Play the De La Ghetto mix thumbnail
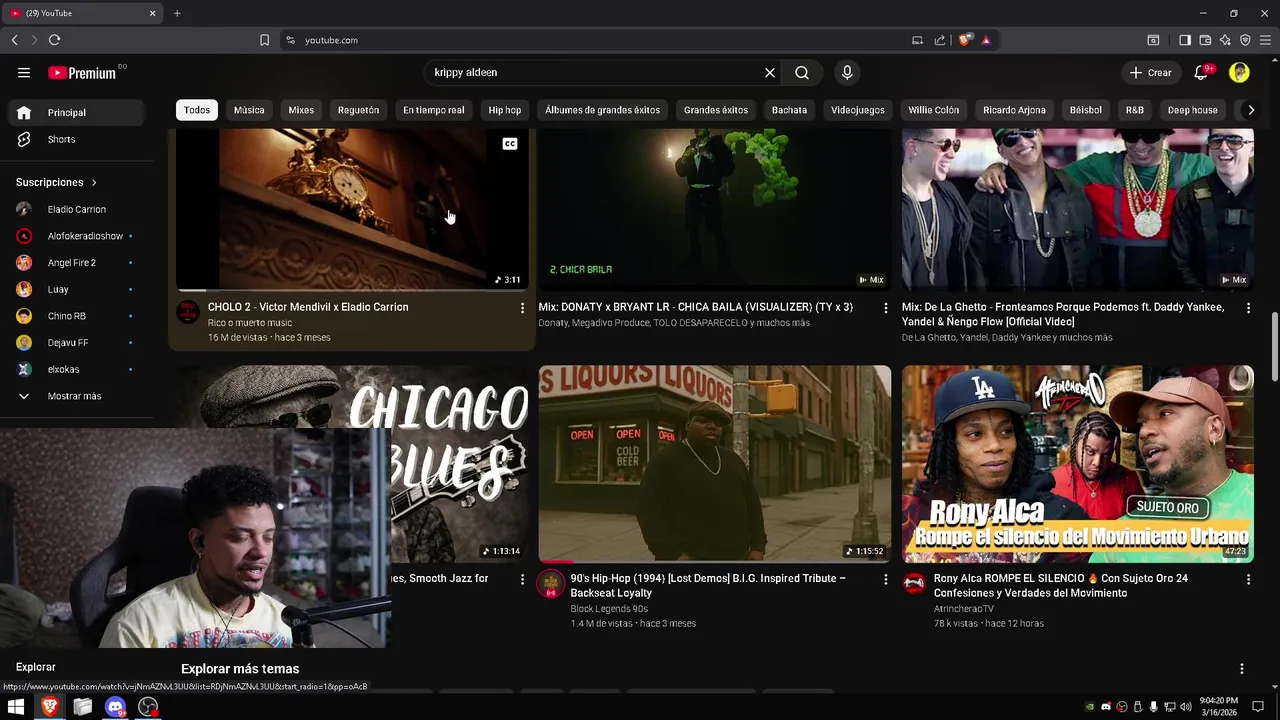This screenshot has height=720, width=1280. (x=1078, y=210)
